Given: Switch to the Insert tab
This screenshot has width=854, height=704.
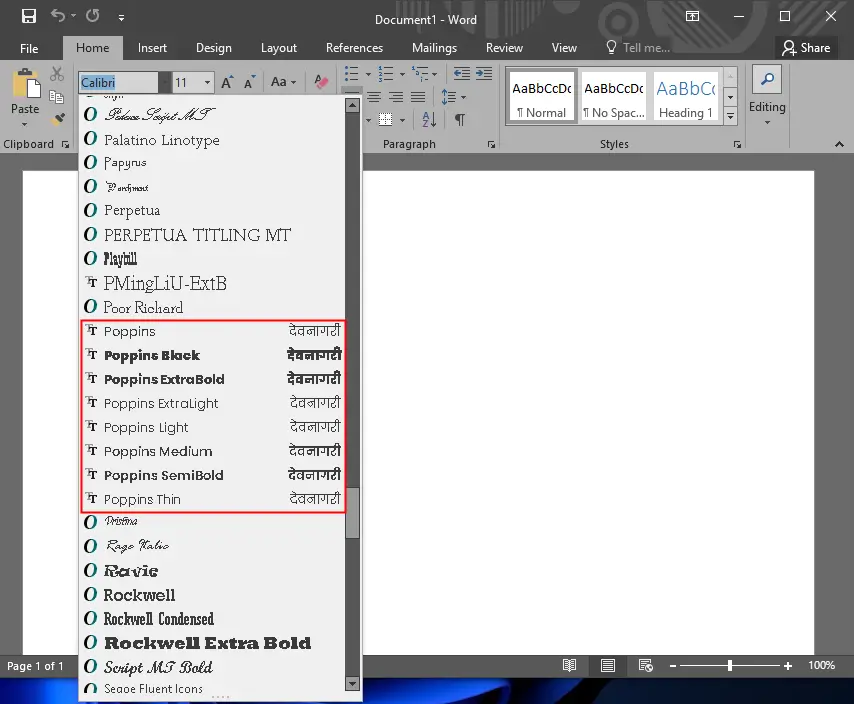Looking at the screenshot, I should (x=152, y=48).
